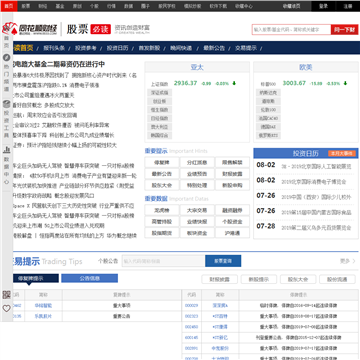Go to 投资日历 in the blue navigation bar
The image size is (360, 360).
pos(117,48)
